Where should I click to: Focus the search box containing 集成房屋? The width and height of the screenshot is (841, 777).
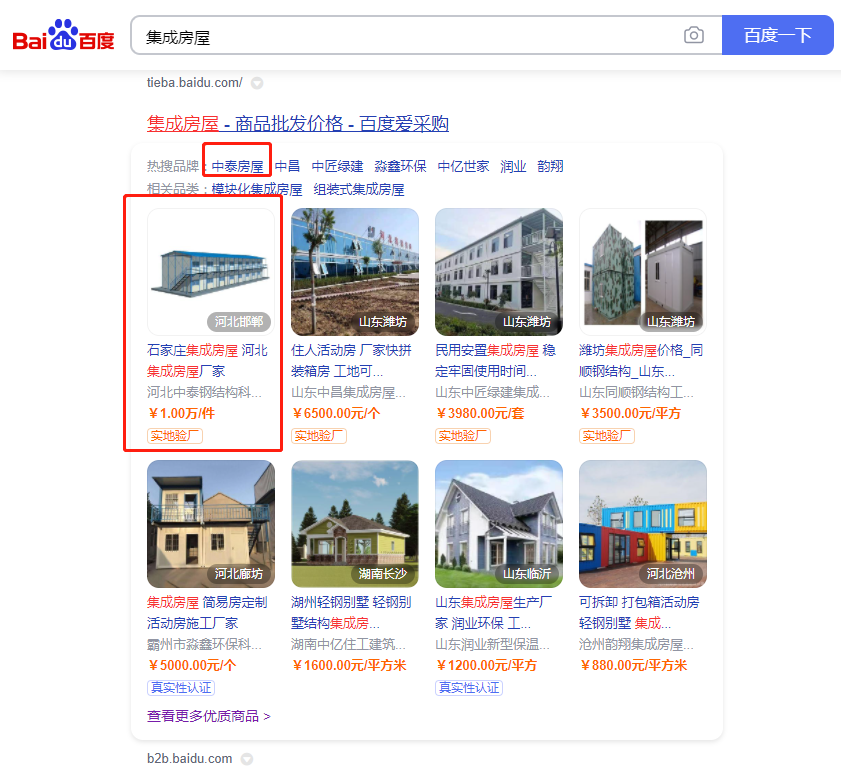400,36
